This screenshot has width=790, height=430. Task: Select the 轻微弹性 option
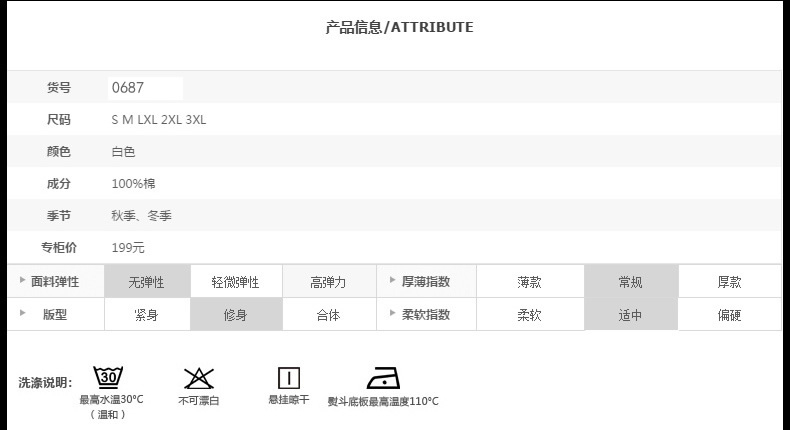236,282
